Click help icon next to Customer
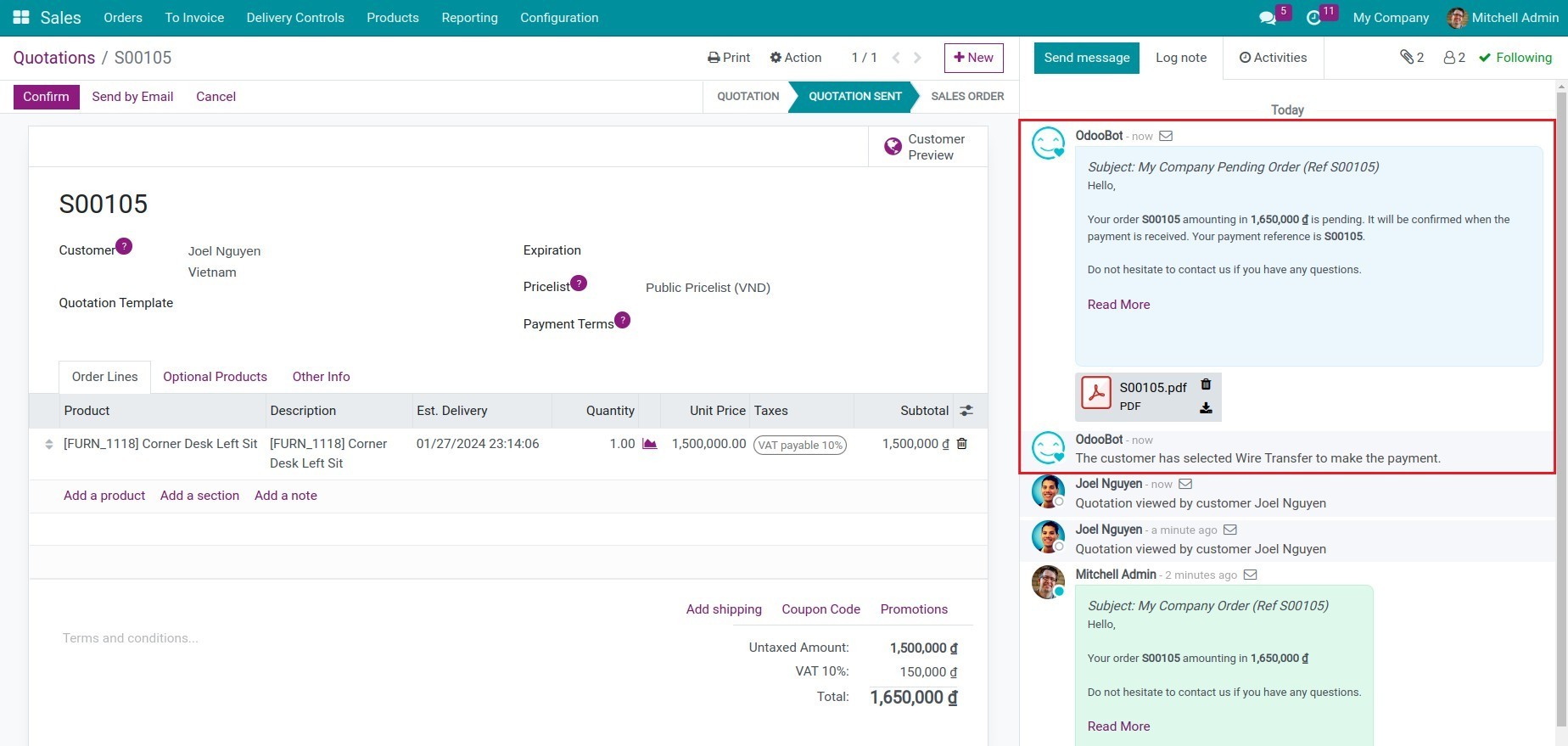 (x=124, y=246)
